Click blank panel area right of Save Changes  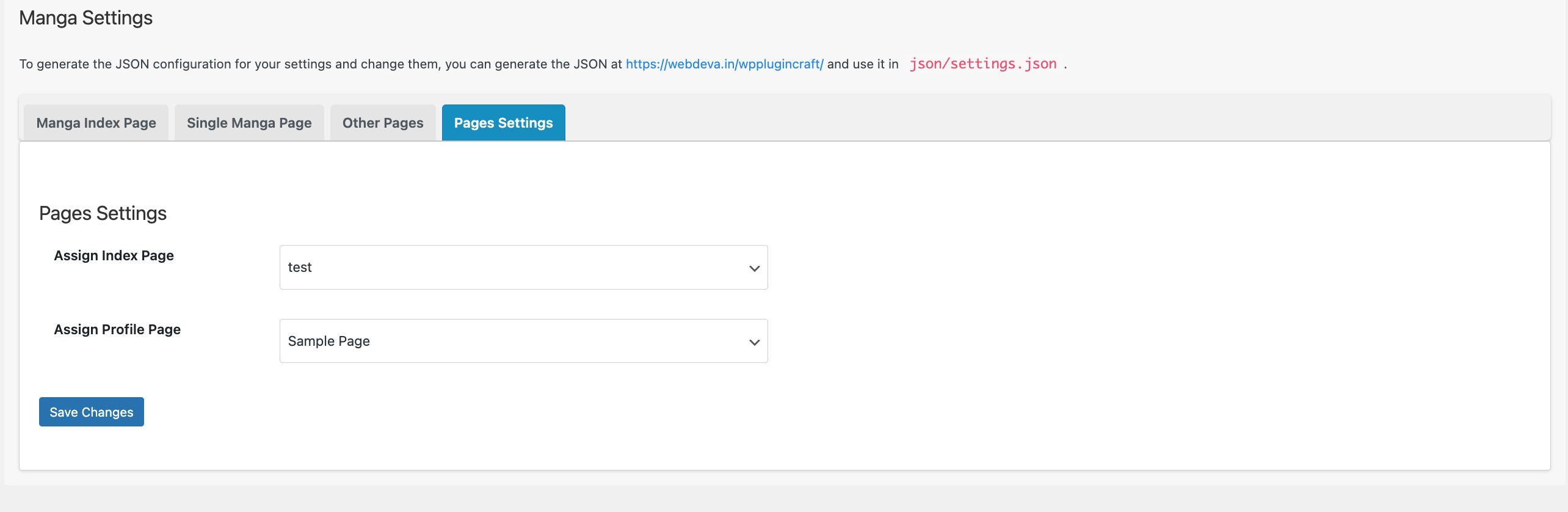tap(733, 412)
